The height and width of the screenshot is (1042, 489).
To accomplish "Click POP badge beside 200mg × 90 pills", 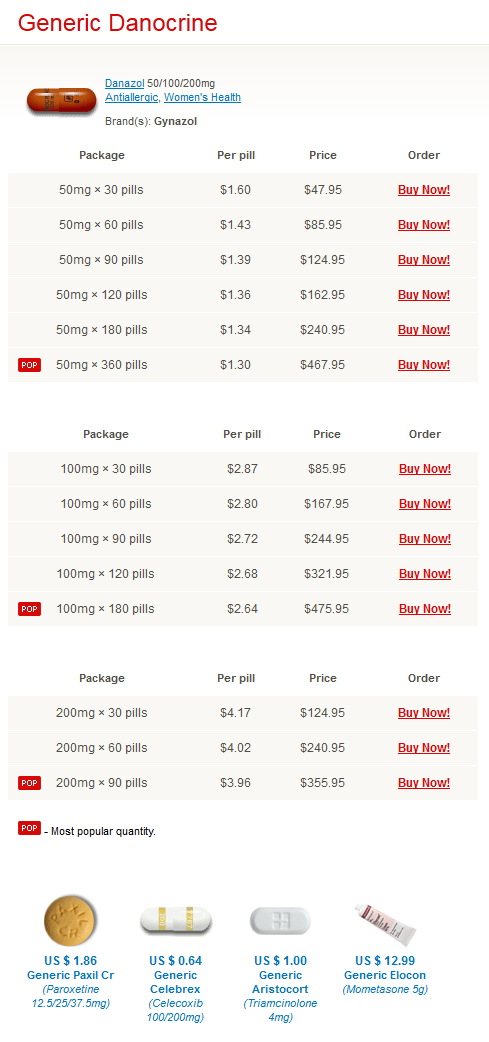I will [x=29, y=783].
